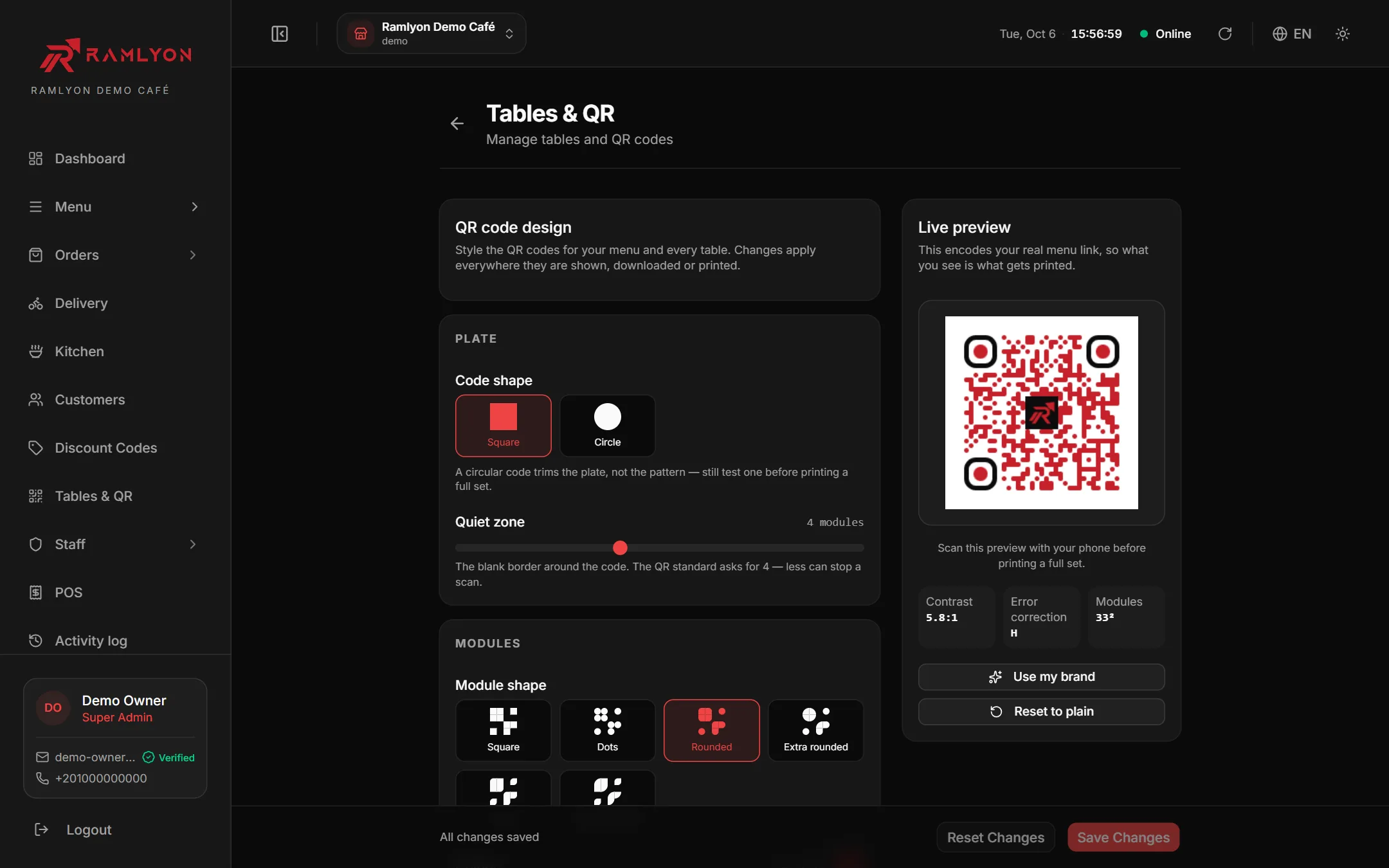The height and width of the screenshot is (868, 1389).
Task: Click the Customers people icon
Action: tap(35, 399)
